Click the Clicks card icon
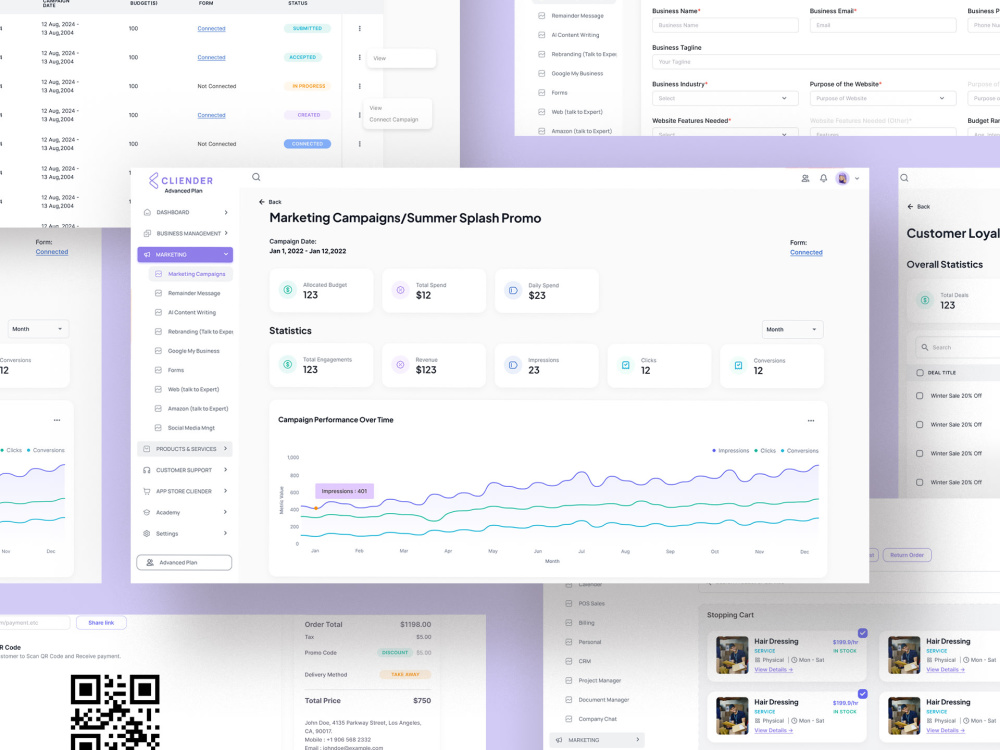The width and height of the screenshot is (1000, 750). point(626,365)
